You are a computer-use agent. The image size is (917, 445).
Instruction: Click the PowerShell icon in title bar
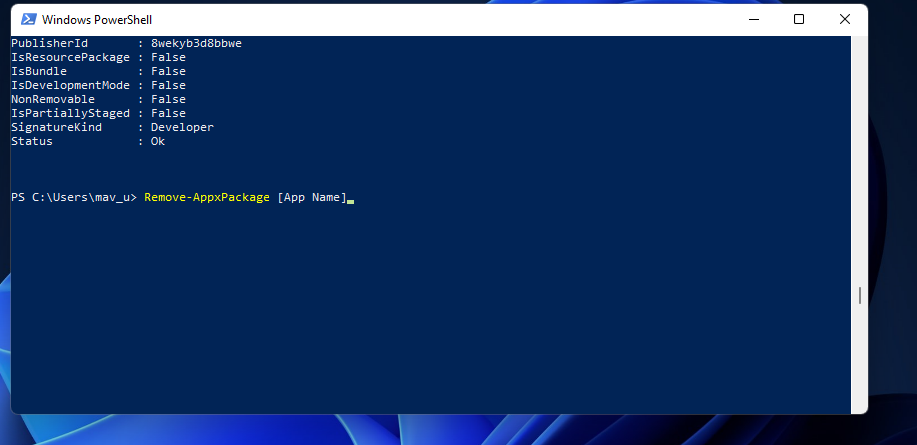point(28,19)
